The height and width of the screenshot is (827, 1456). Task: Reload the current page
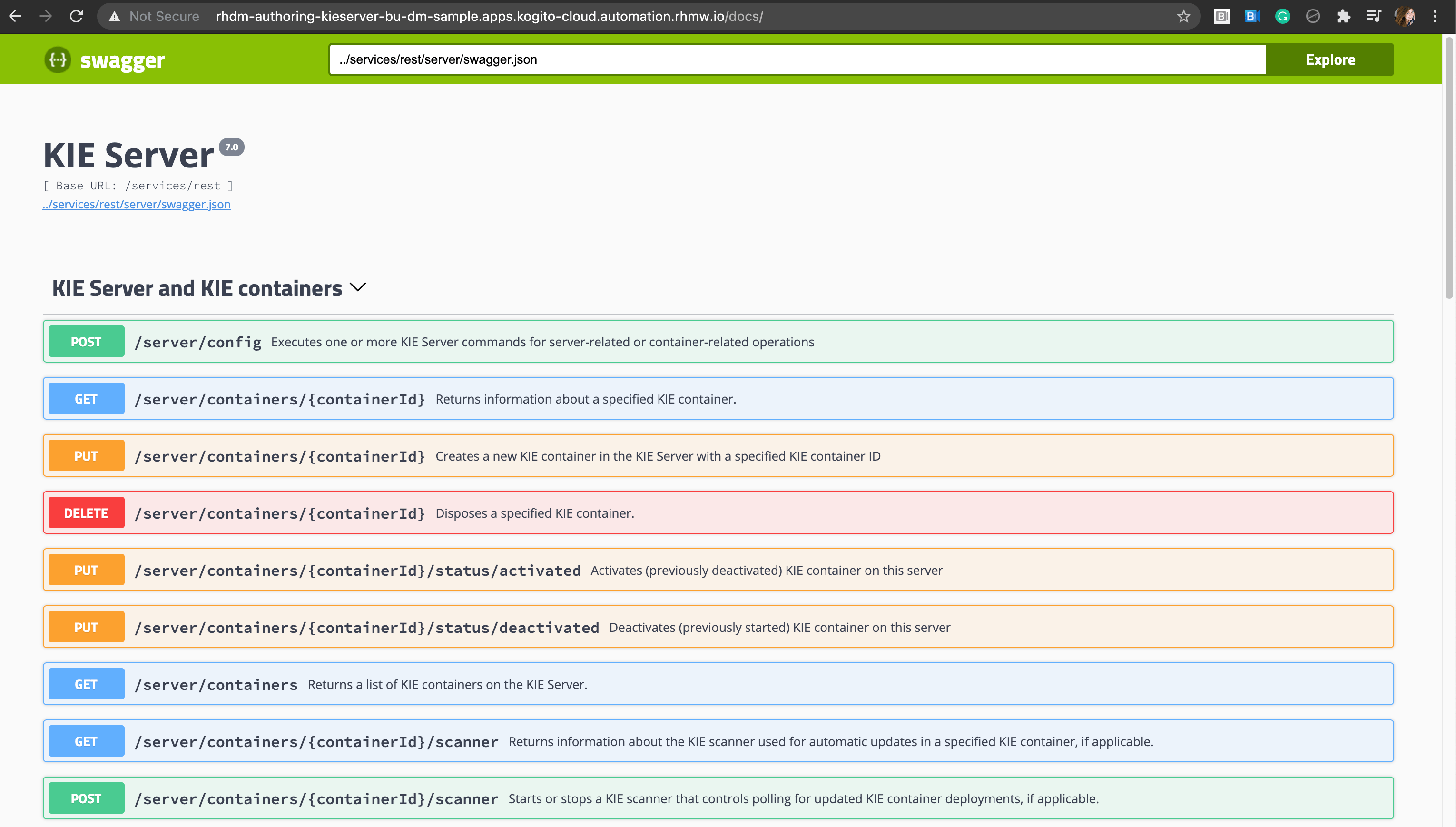click(x=76, y=16)
